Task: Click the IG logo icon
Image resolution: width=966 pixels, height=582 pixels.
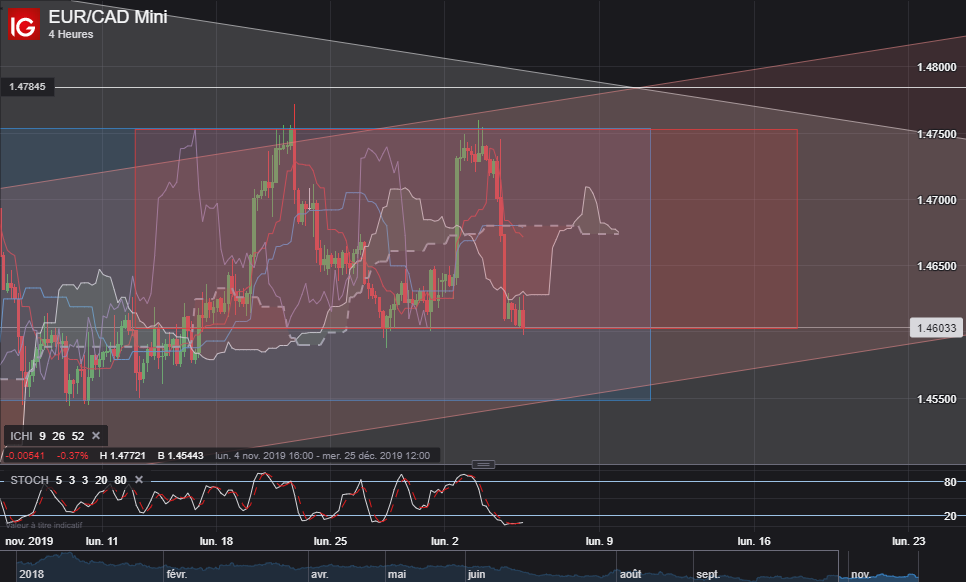Action: (x=23, y=24)
